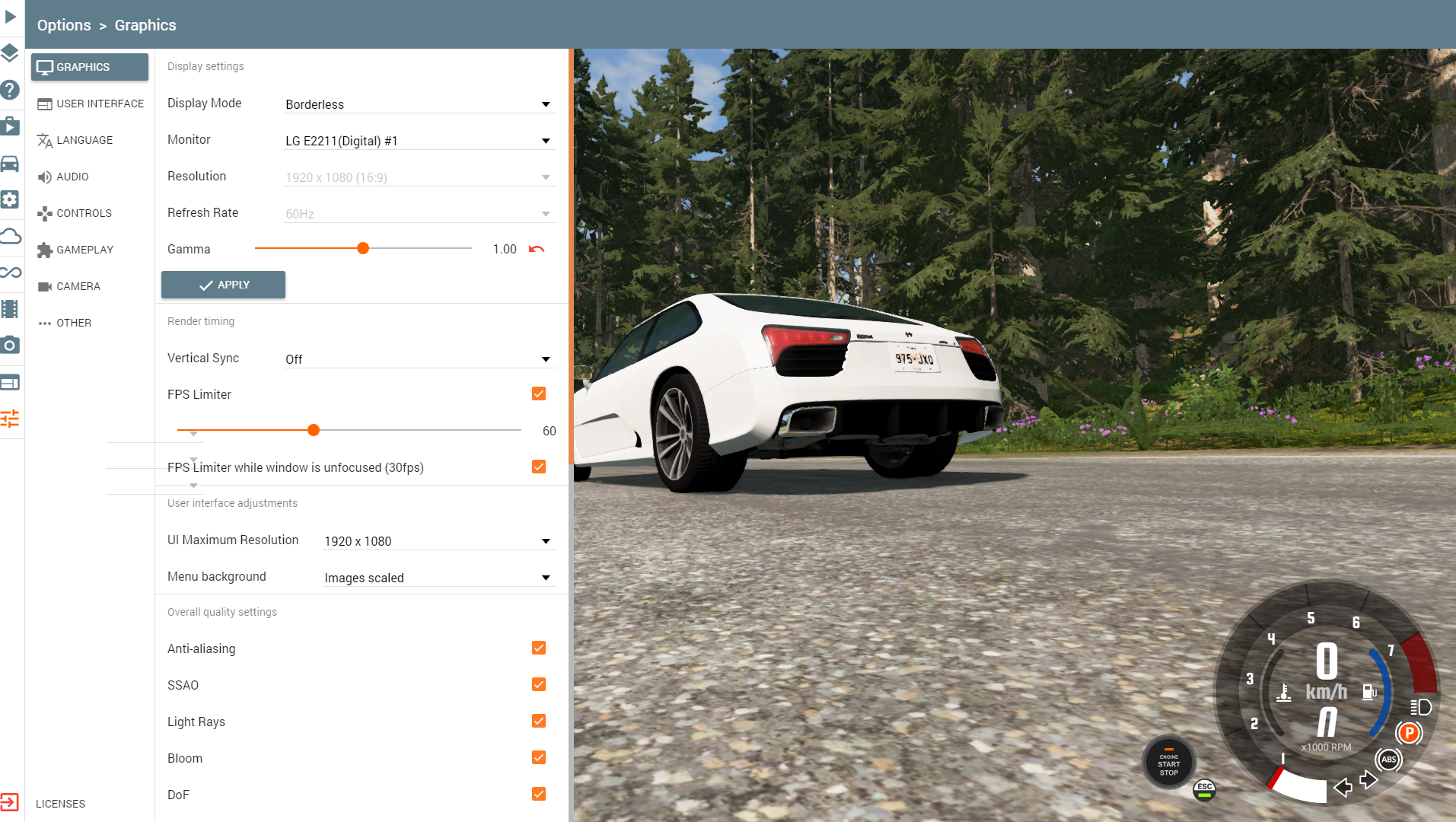1456x822 pixels.
Task: Toggle the SSAO checkbox
Action: pyautogui.click(x=539, y=684)
